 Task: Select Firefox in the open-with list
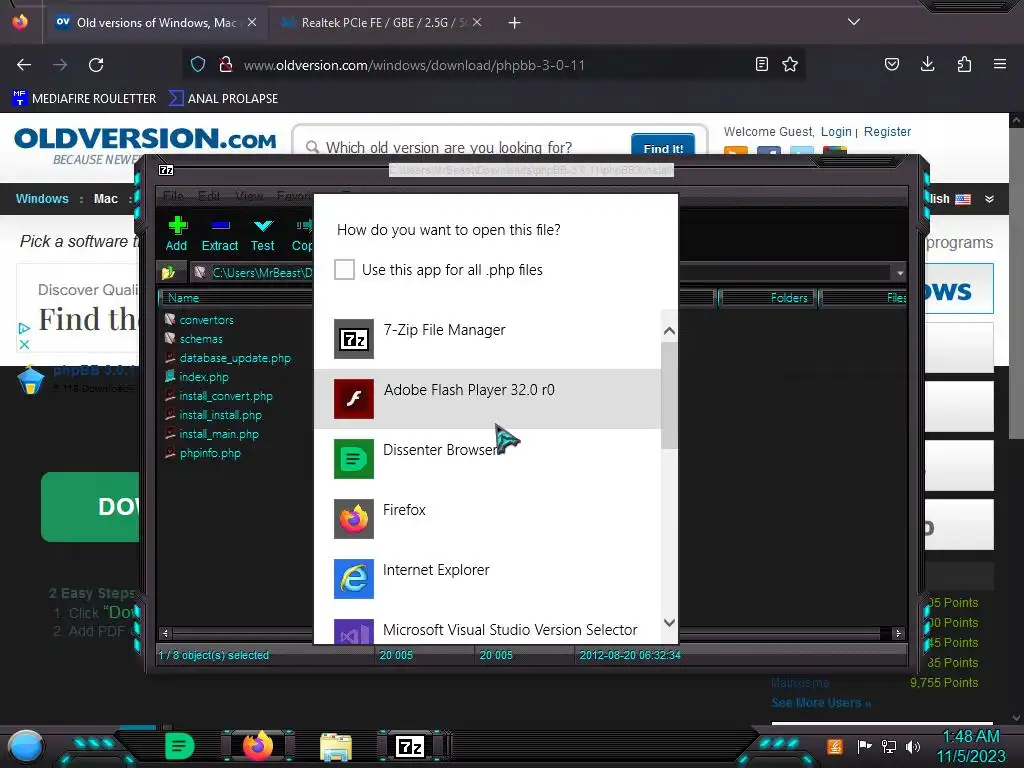point(487,519)
